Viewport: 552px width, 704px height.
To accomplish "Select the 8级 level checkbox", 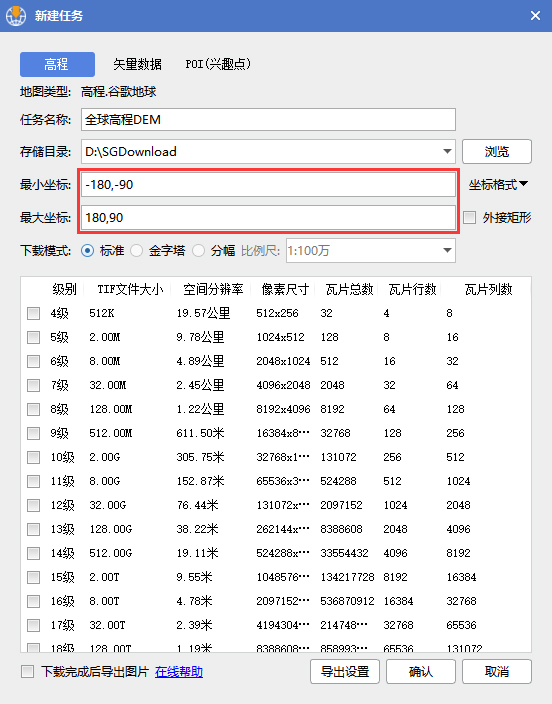I will tap(33, 409).
